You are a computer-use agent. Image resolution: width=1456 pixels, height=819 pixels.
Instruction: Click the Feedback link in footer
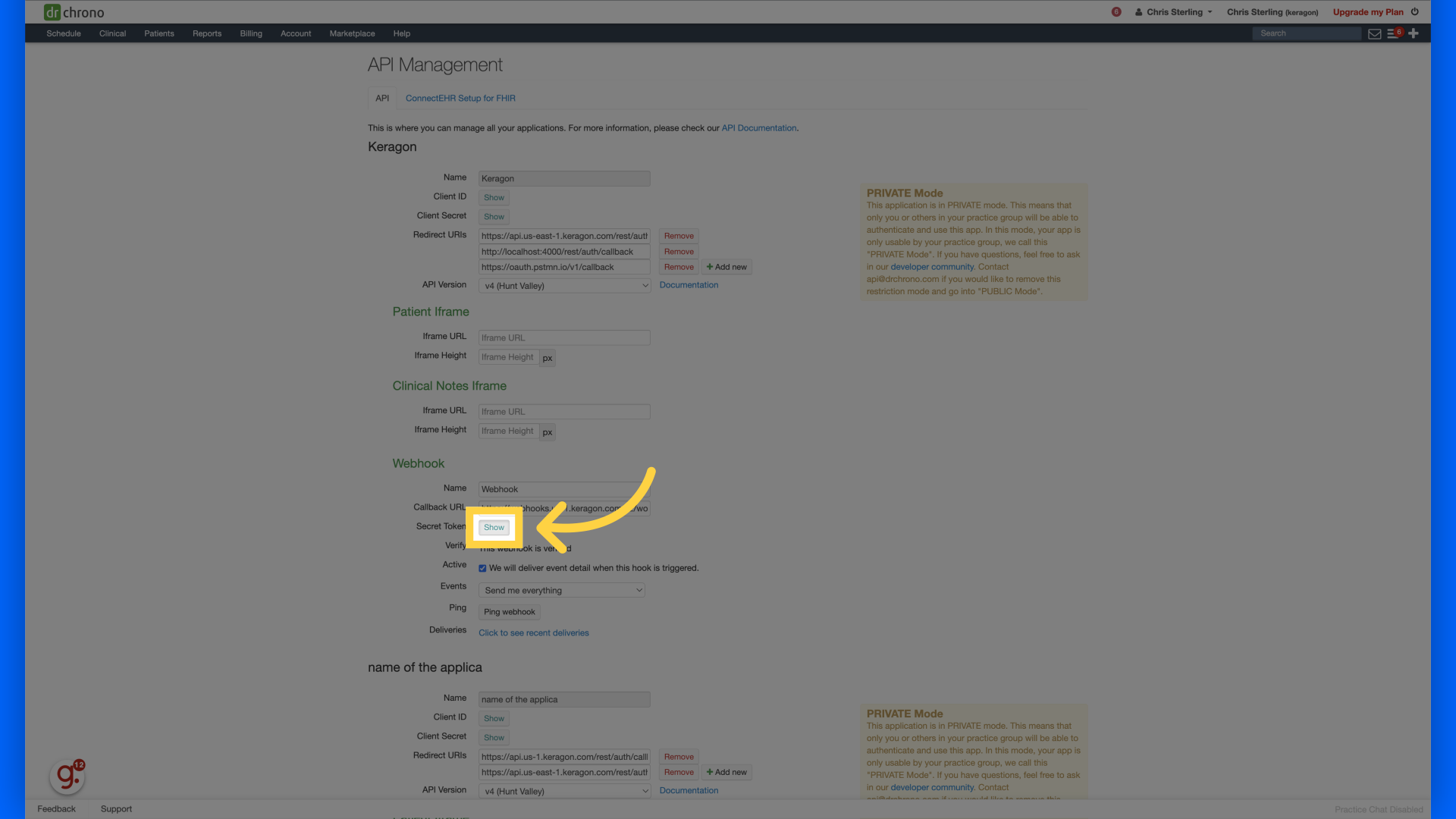(x=56, y=809)
